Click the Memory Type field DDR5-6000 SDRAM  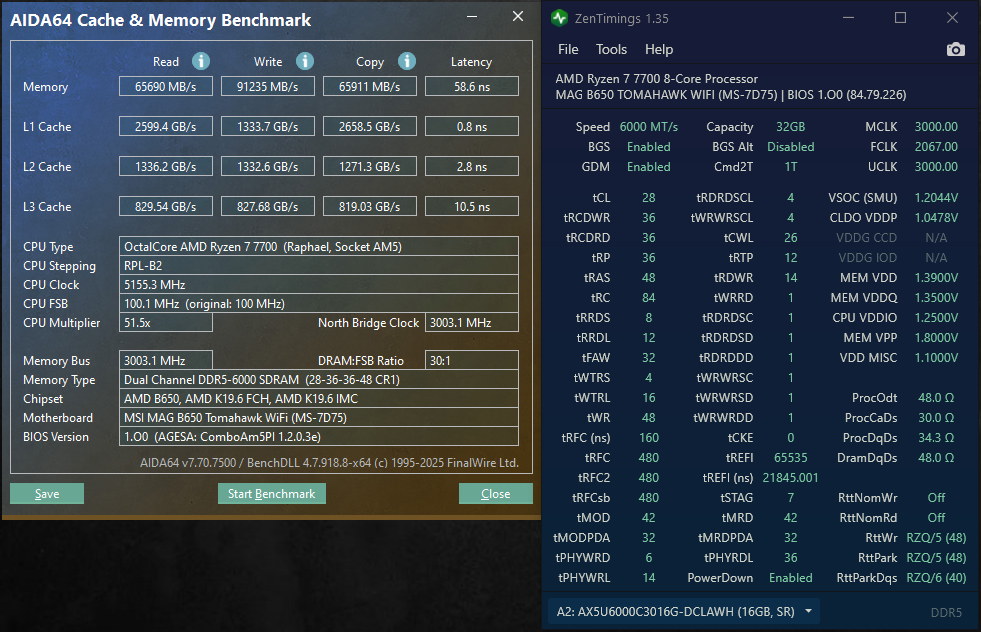click(318, 379)
